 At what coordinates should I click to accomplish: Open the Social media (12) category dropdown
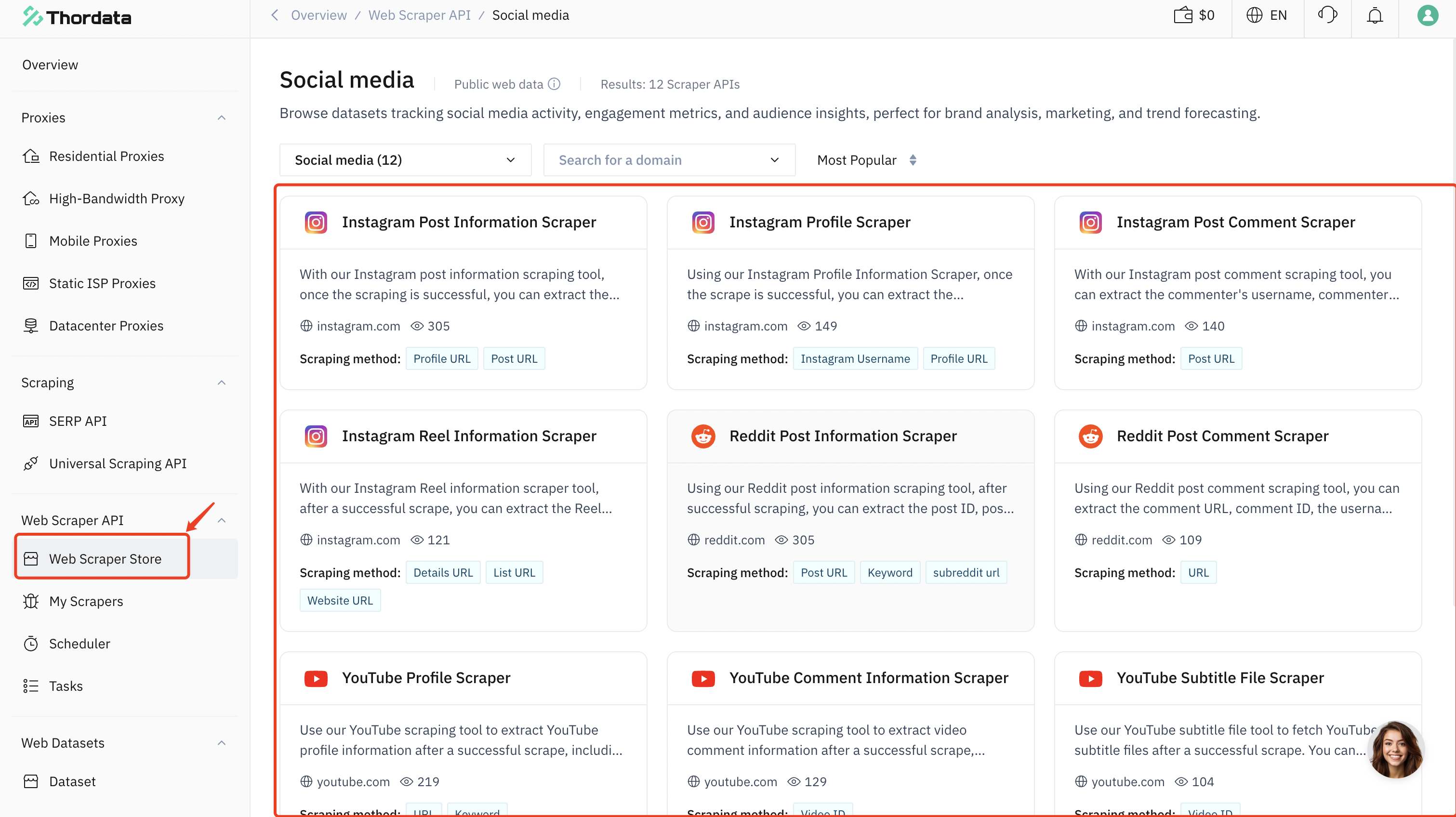coord(405,160)
